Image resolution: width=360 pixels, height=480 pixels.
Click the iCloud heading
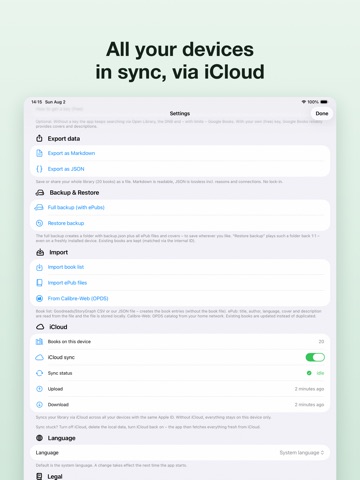click(x=58, y=327)
